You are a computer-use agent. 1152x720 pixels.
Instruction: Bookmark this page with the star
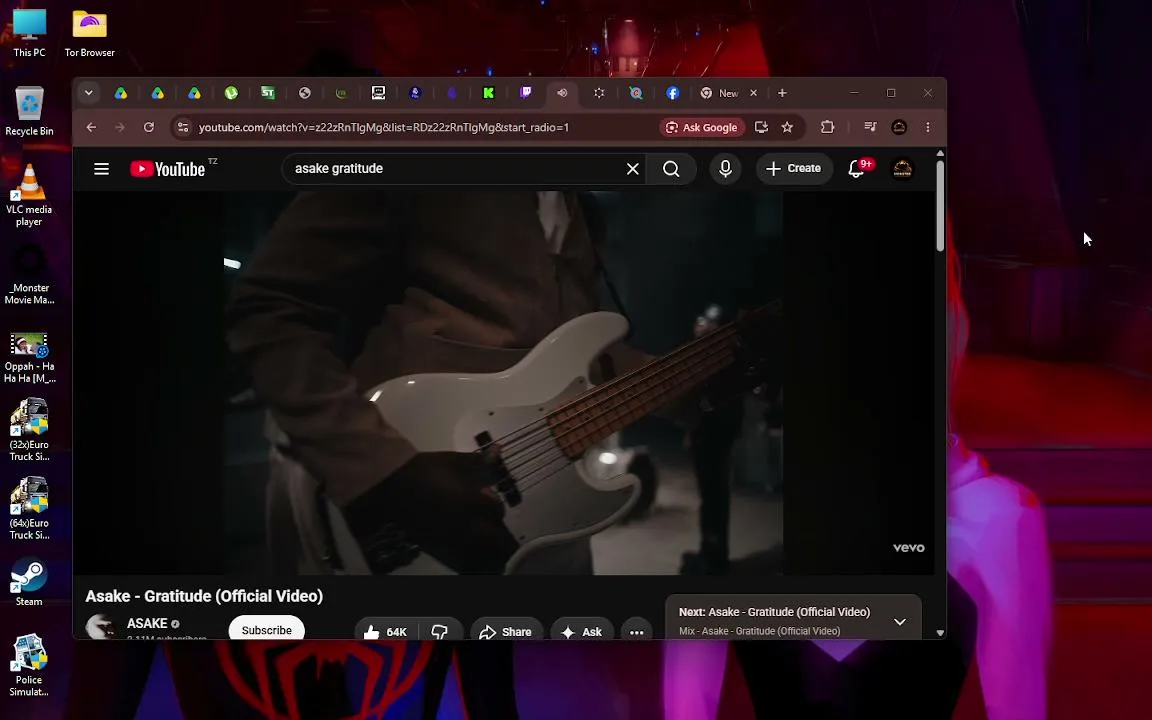(x=787, y=127)
